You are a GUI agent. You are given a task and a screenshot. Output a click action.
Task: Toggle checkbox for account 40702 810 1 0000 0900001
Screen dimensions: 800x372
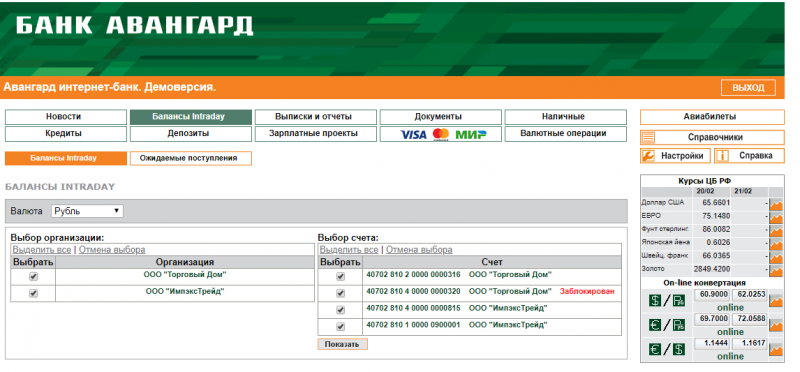tap(340, 327)
